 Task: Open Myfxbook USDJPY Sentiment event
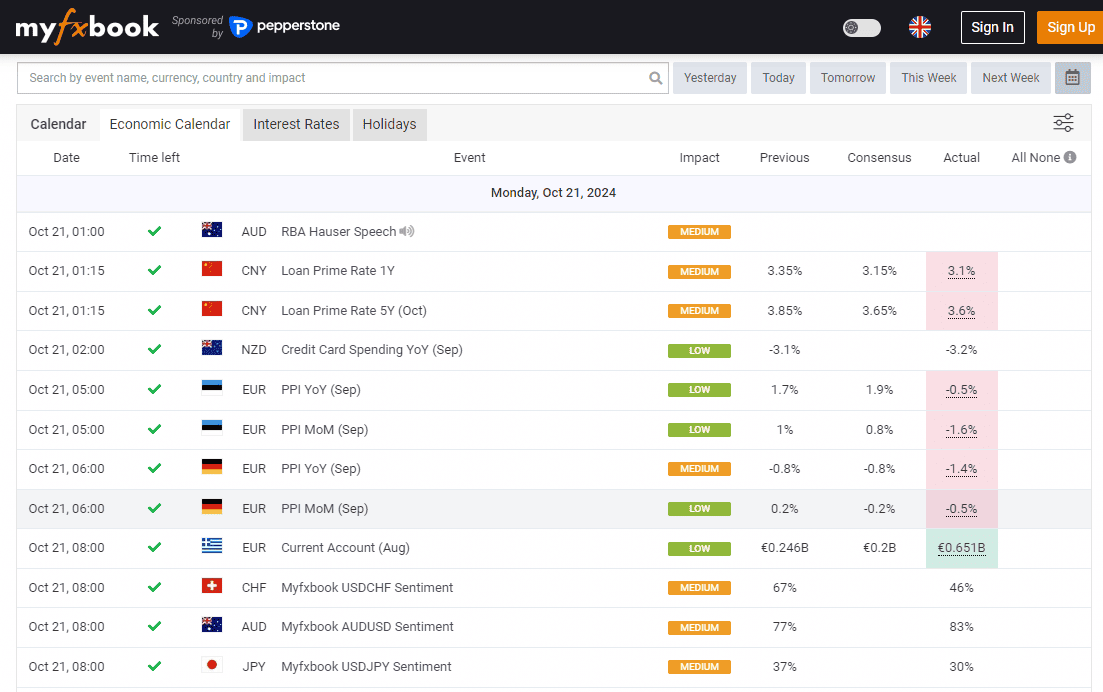[366, 667]
